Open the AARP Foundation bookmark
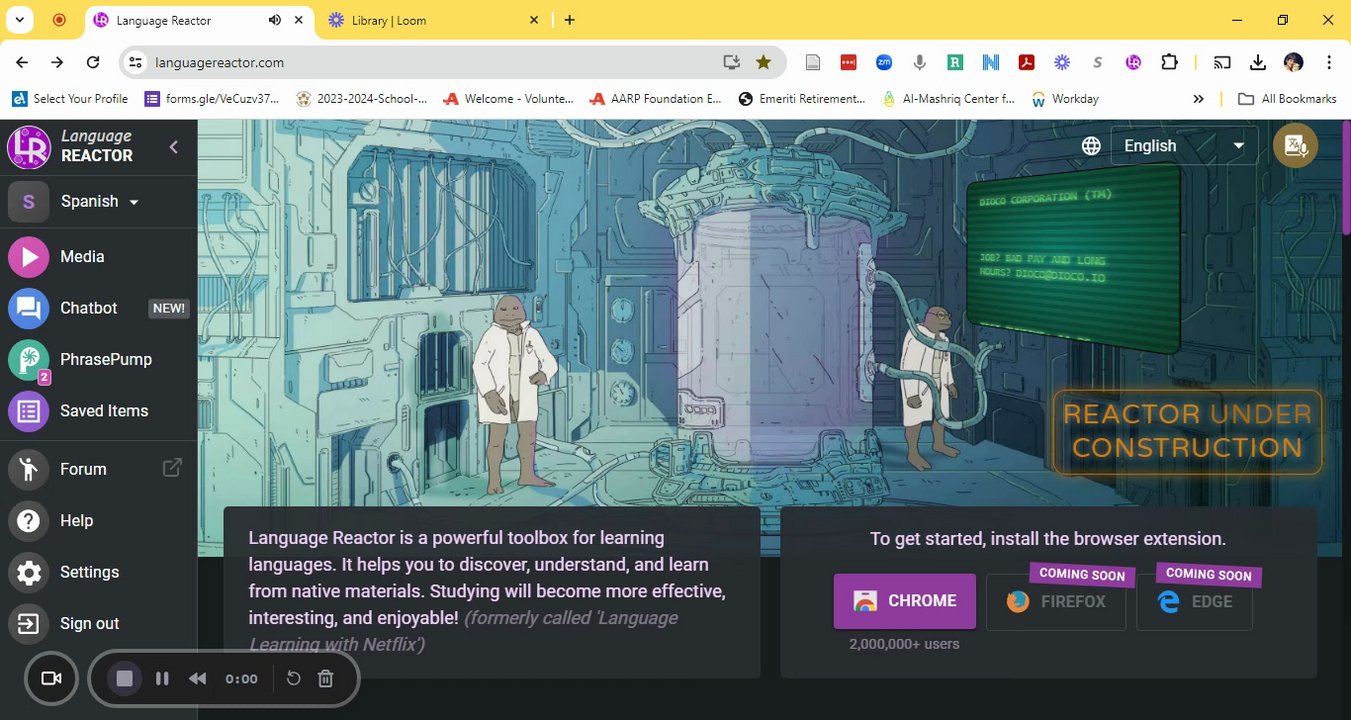This screenshot has width=1351, height=720. 655,98
